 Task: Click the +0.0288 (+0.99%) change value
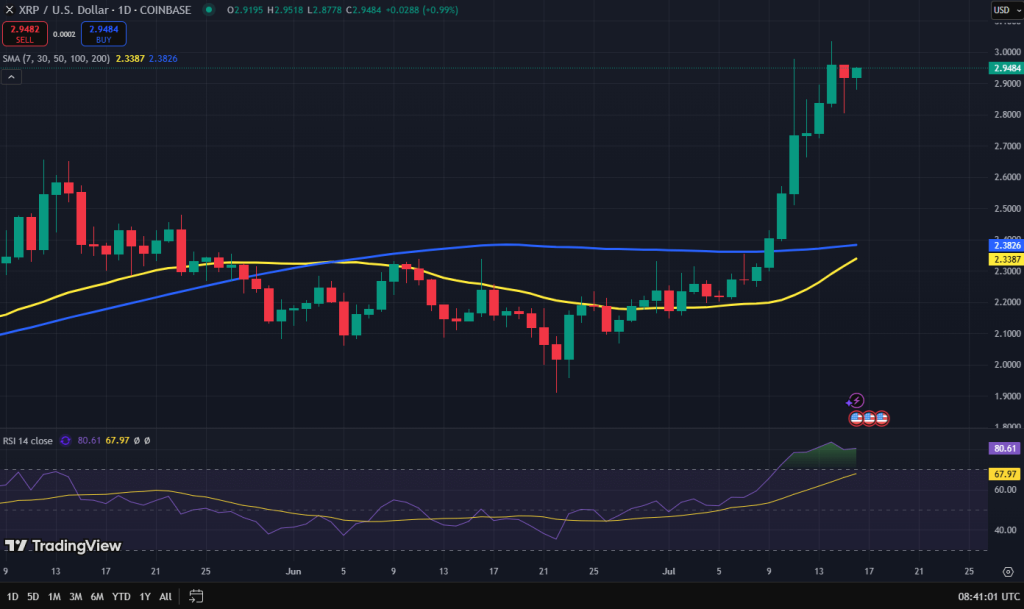(421, 10)
